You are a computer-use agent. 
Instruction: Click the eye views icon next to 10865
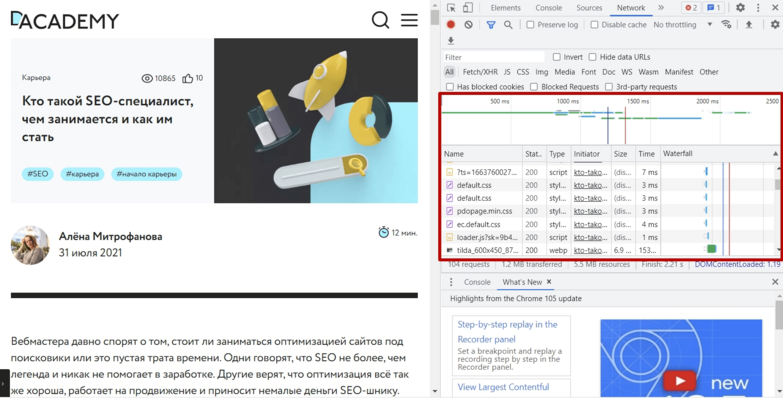click(x=147, y=78)
